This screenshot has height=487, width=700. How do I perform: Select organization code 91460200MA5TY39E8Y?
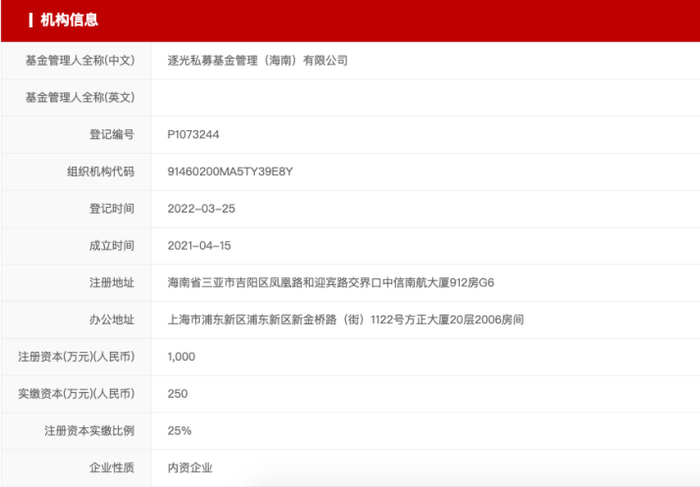(x=230, y=171)
